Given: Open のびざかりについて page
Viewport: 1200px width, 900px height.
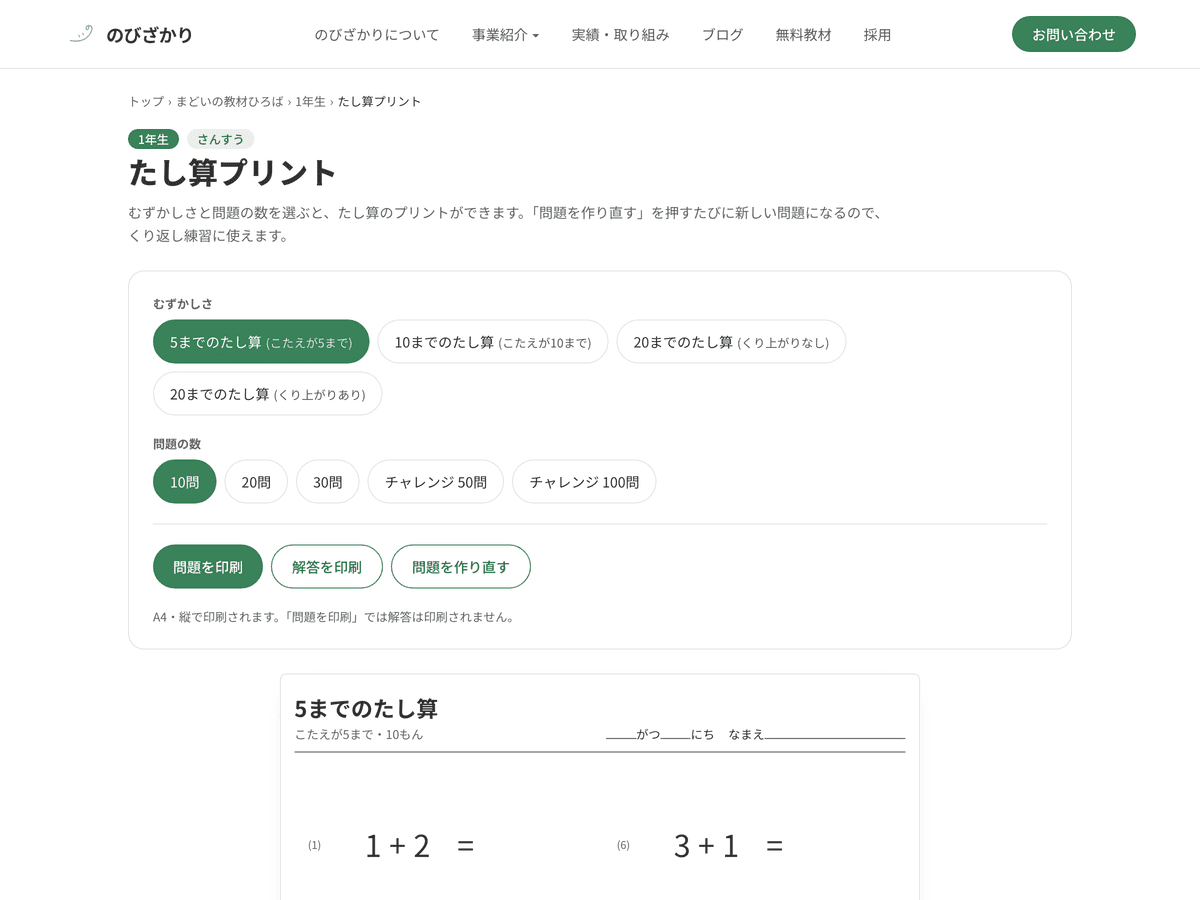Looking at the screenshot, I should [x=377, y=35].
